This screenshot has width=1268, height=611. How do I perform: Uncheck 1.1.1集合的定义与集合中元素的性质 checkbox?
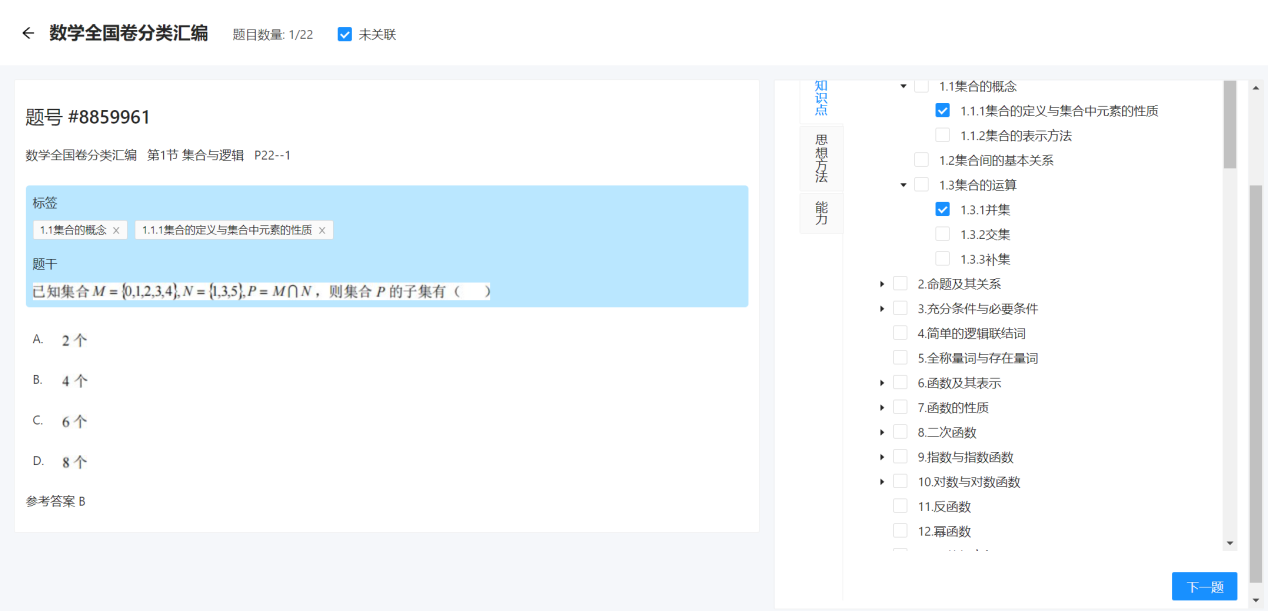(x=942, y=110)
